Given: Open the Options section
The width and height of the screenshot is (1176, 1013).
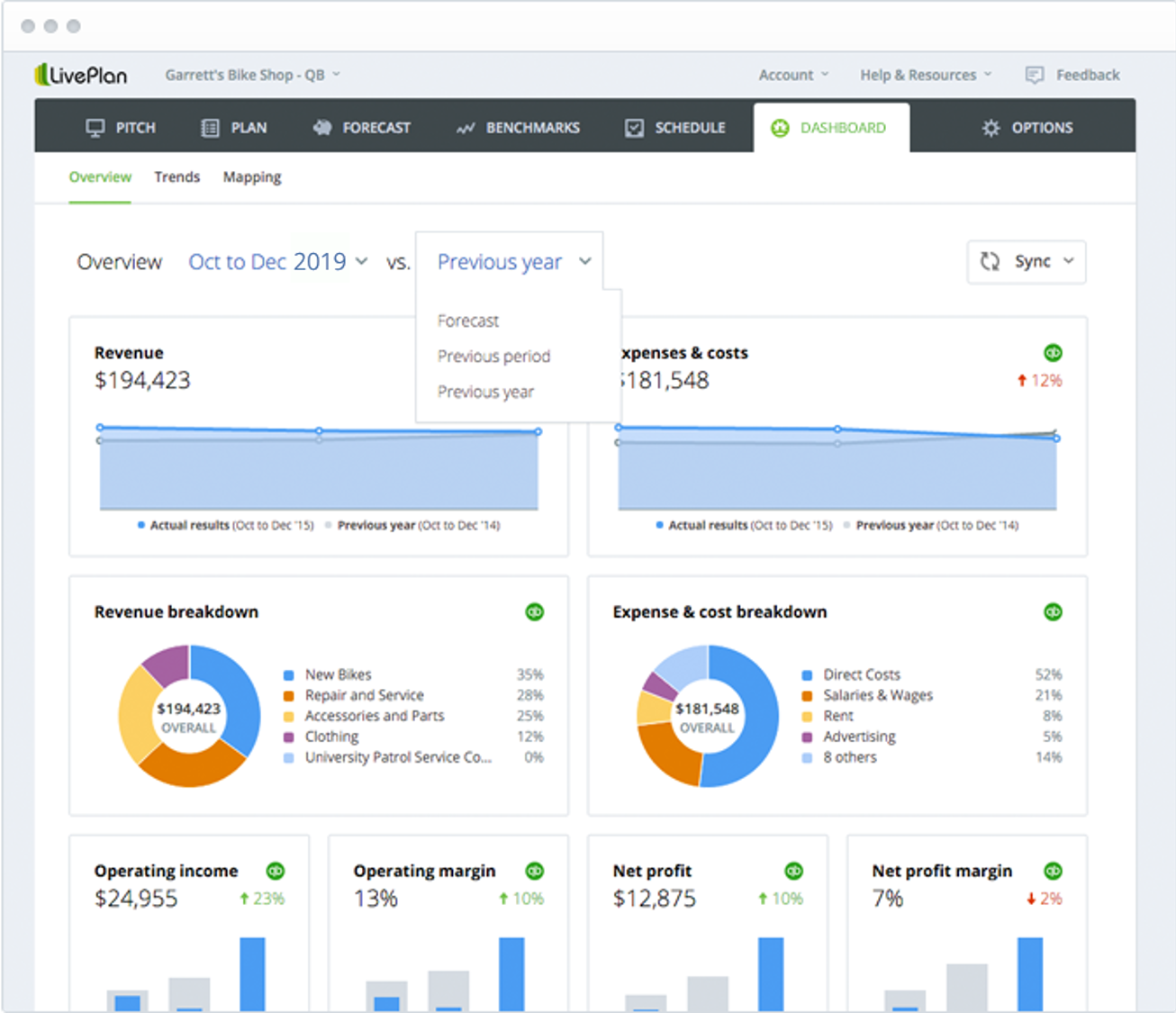Looking at the screenshot, I should click(1027, 128).
